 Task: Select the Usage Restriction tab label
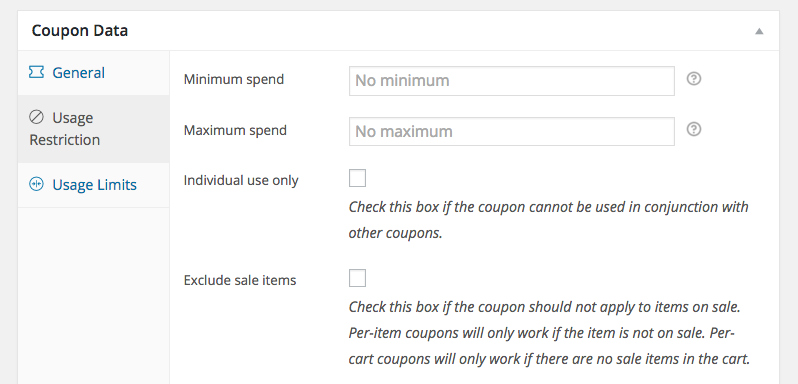[x=65, y=129]
